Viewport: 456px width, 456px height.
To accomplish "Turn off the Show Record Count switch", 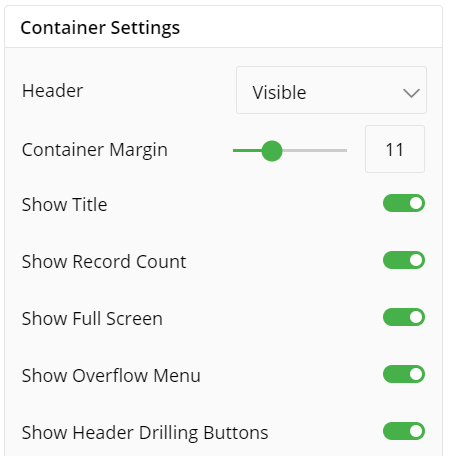I will tap(404, 260).
